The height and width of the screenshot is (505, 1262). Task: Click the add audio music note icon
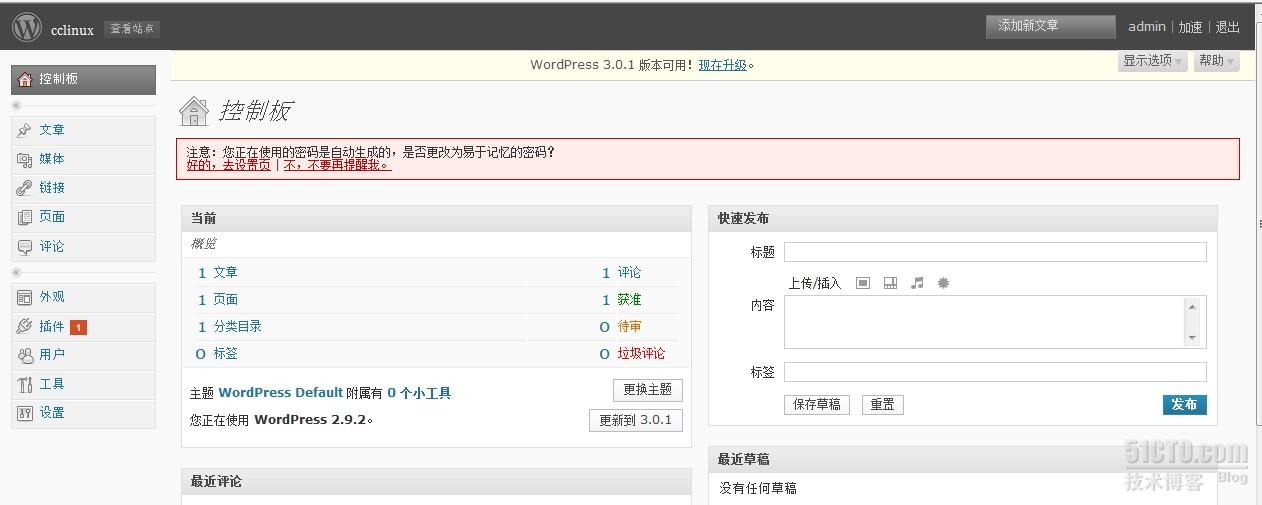pyautogui.click(x=917, y=283)
